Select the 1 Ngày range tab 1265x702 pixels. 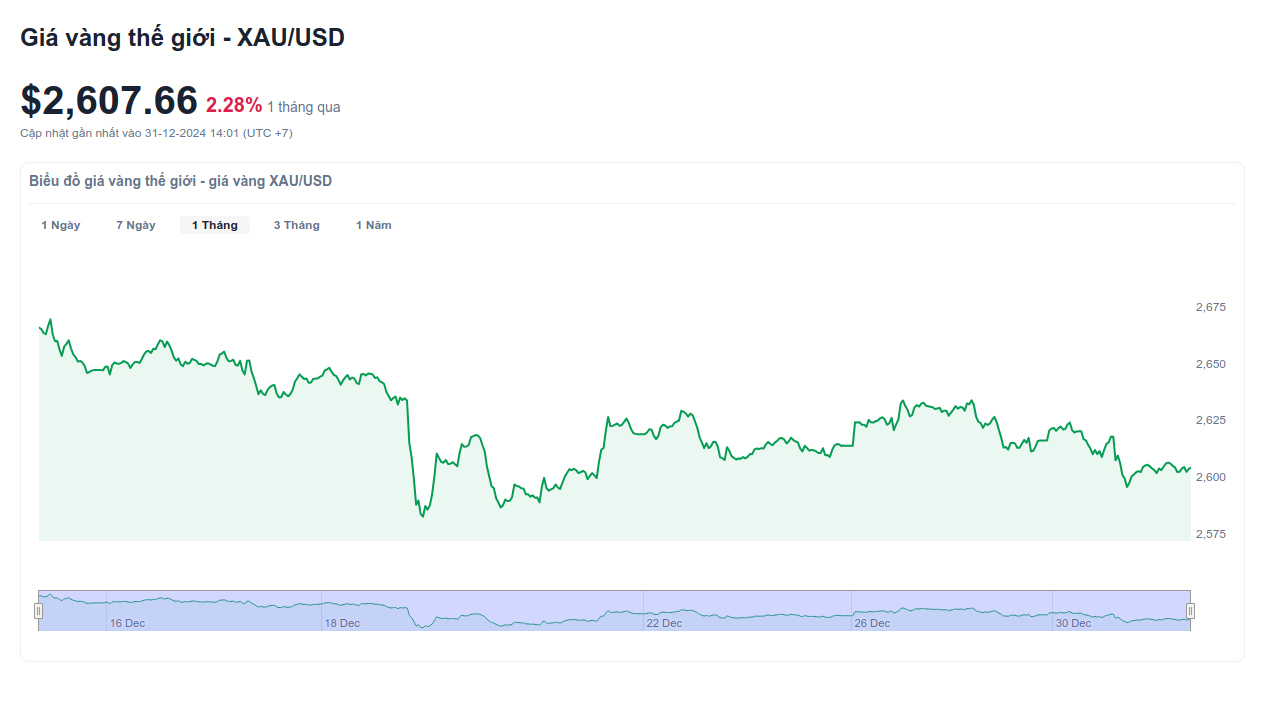click(61, 225)
